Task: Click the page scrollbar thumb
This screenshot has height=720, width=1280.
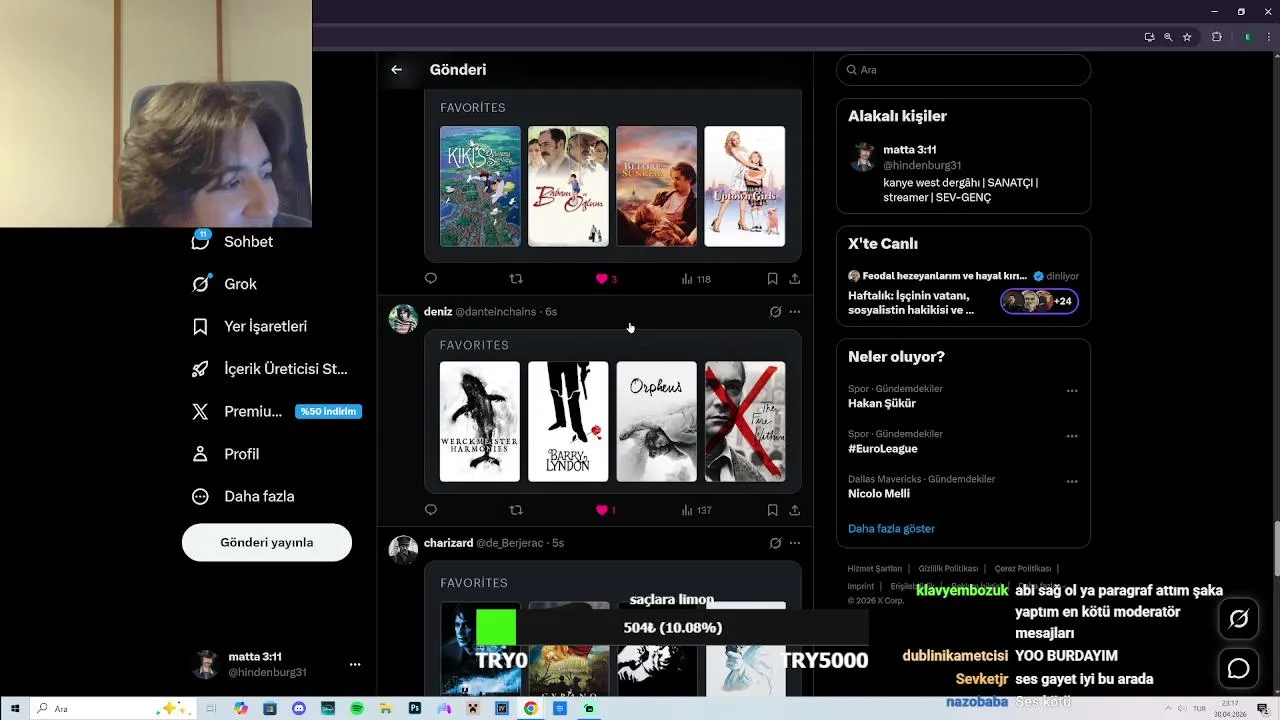Action: coord(1275,548)
